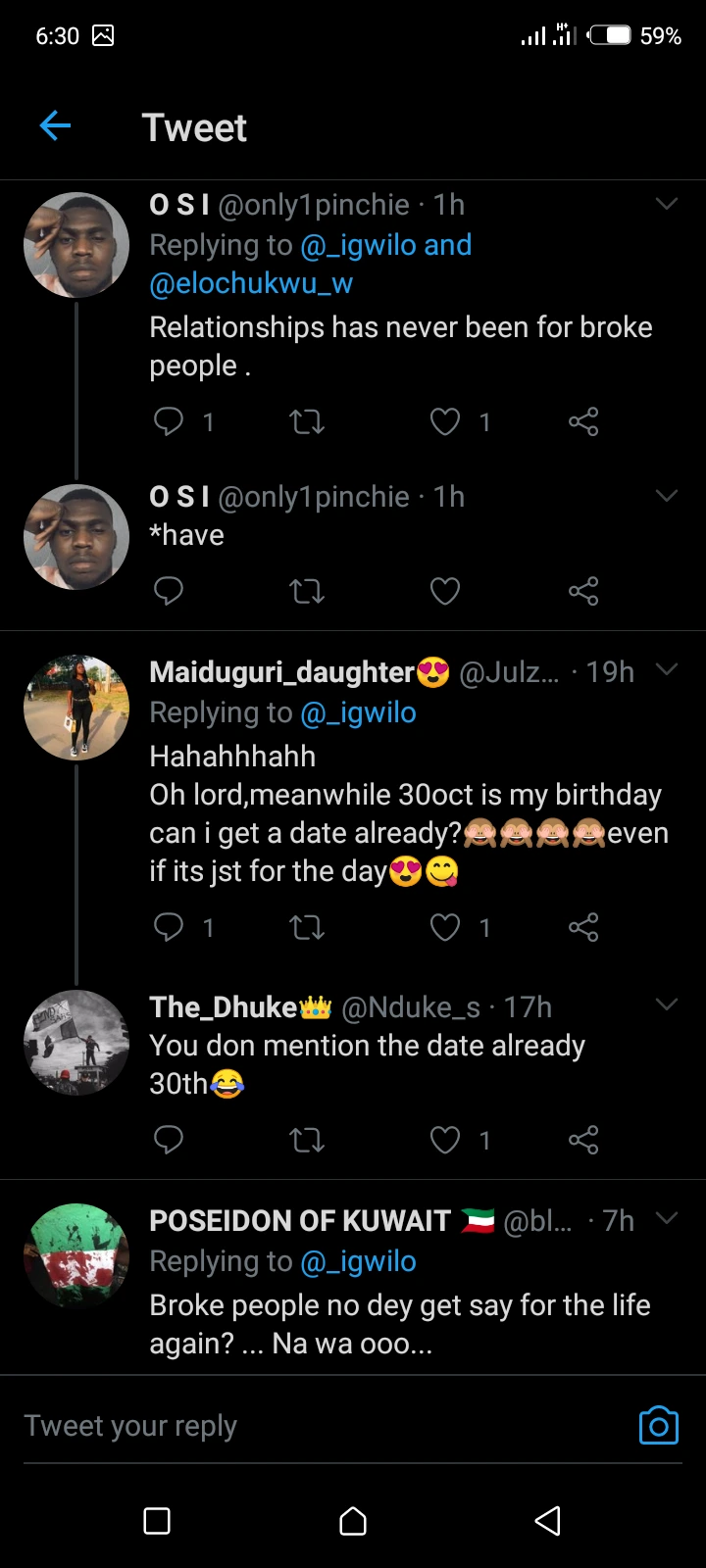The width and height of the screenshot is (706, 1568).
Task: Open options chevron on Maiduguri_daughter's tweet
Action: click(x=667, y=670)
